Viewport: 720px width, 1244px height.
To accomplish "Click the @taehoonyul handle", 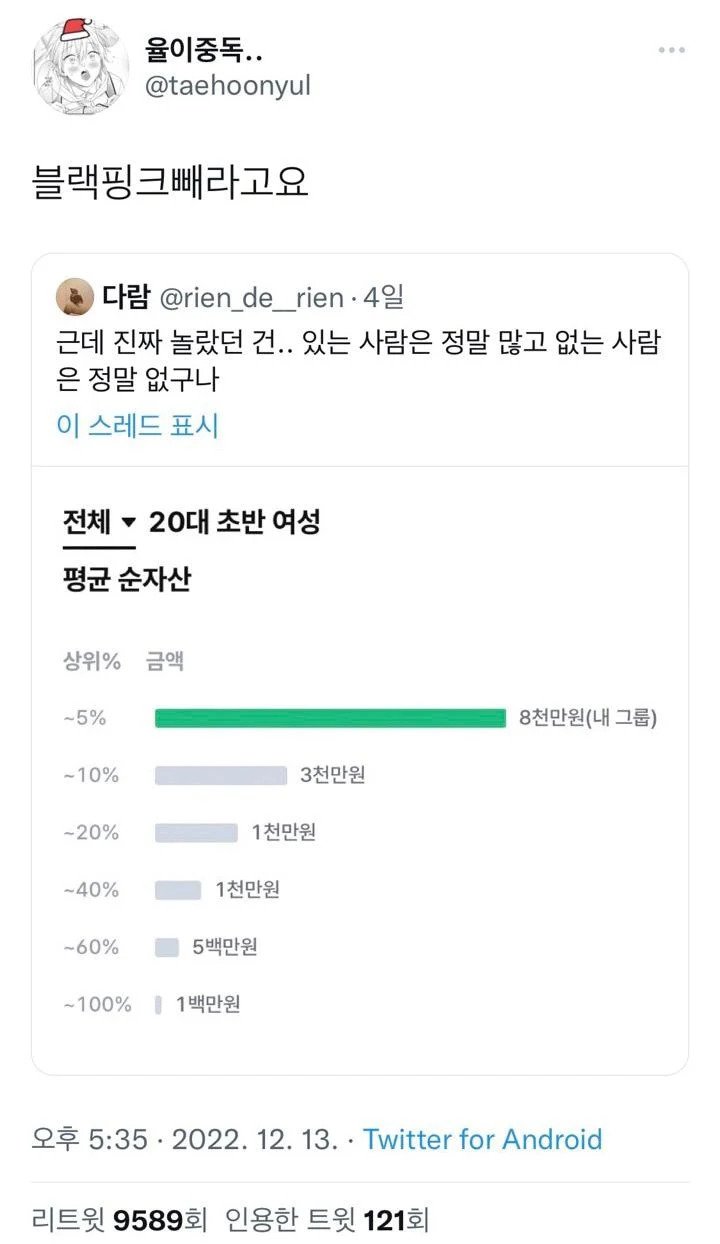I will tap(228, 86).
